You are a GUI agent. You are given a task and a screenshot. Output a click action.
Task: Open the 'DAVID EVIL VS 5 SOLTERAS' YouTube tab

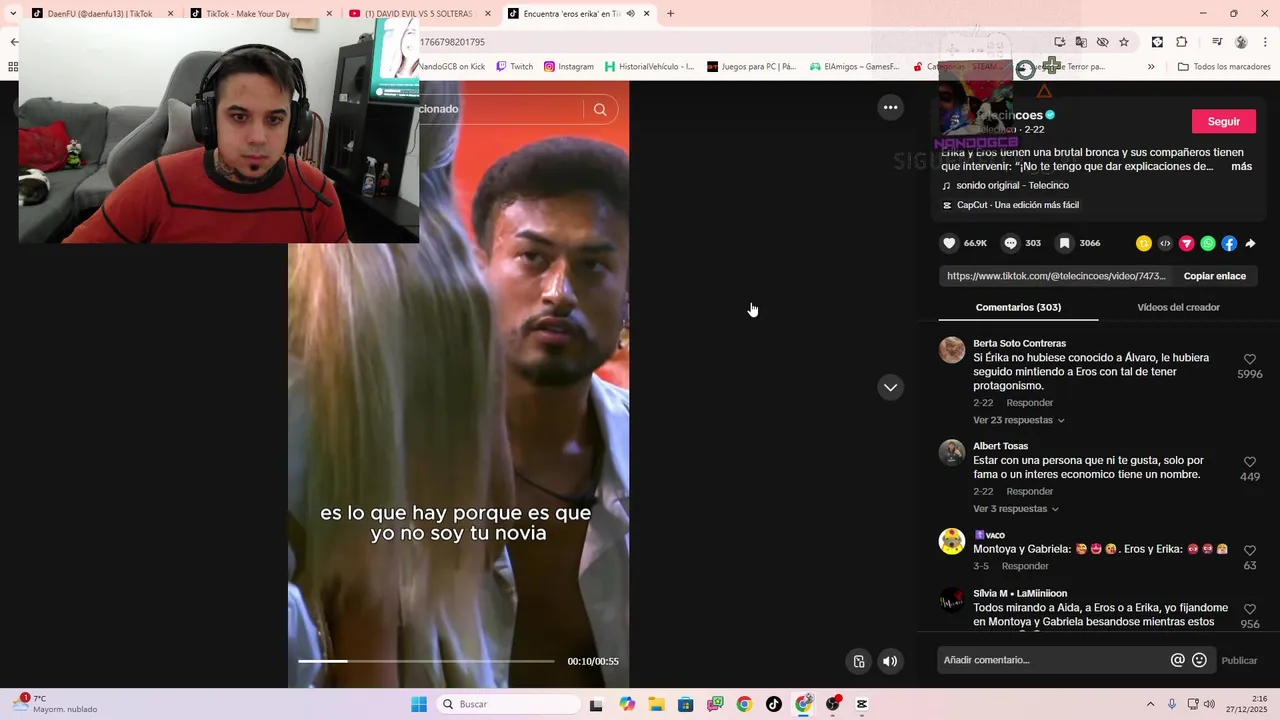click(x=419, y=14)
